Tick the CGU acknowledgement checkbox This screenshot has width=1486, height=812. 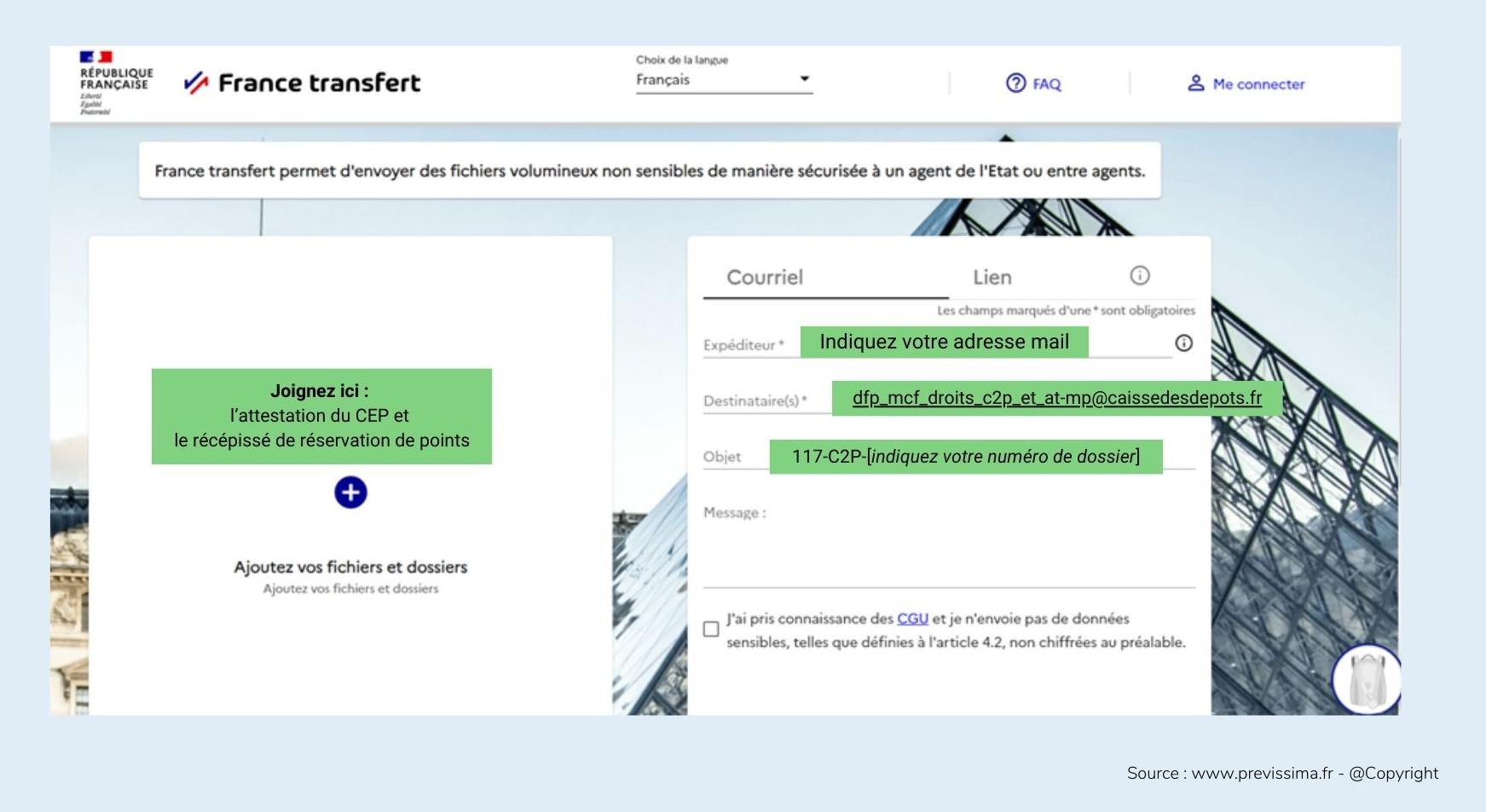pos(711,630)
